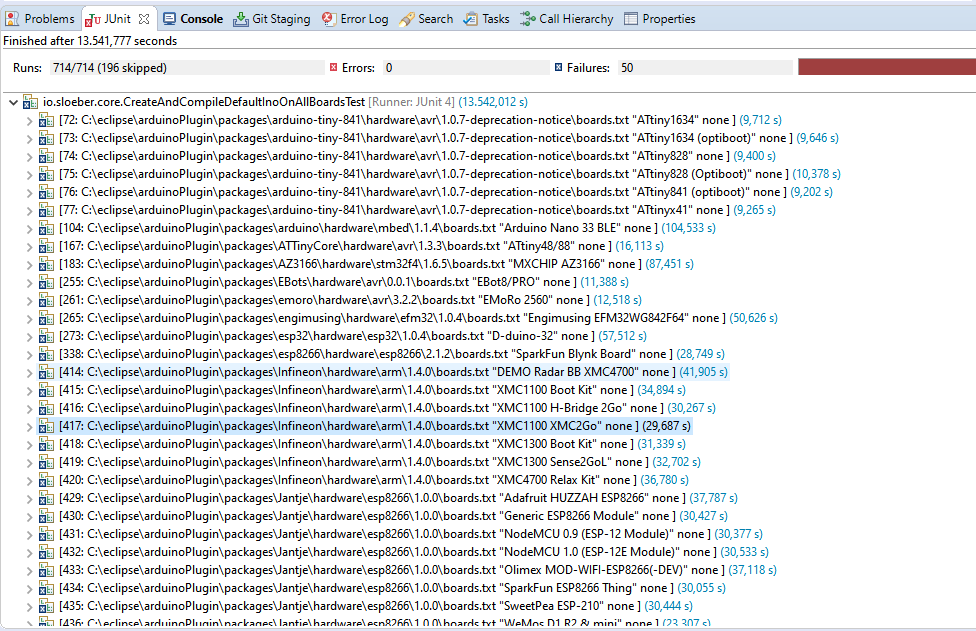Click failed test icon for [415] XMC1100 Boot Kit

click(47, 391)
